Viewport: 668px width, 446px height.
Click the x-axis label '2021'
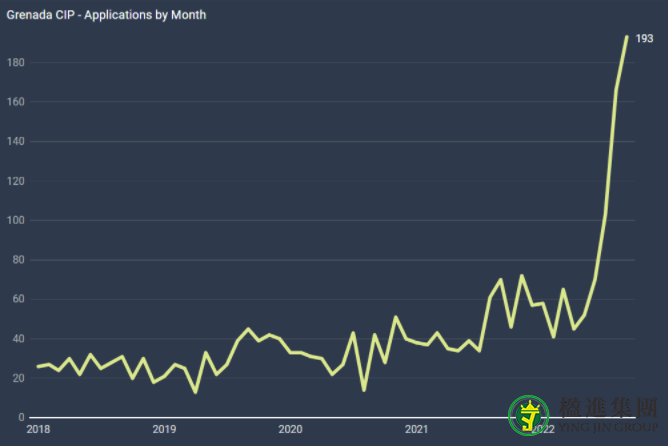pos(417,429)
